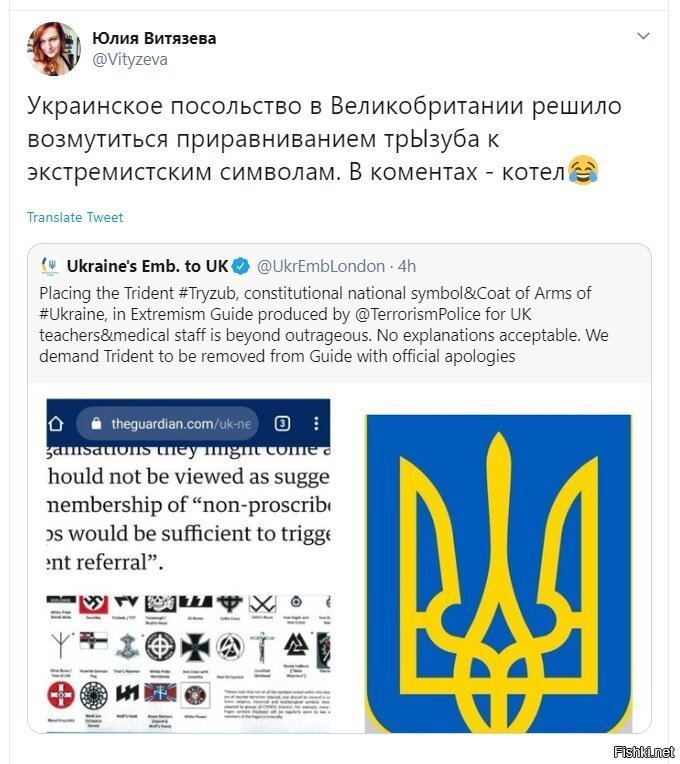The height and width of the screenshot is (764, 680).
Task: Open the #Ukraine hashtag
Action: pyautogui.click(x=72, y=314)
